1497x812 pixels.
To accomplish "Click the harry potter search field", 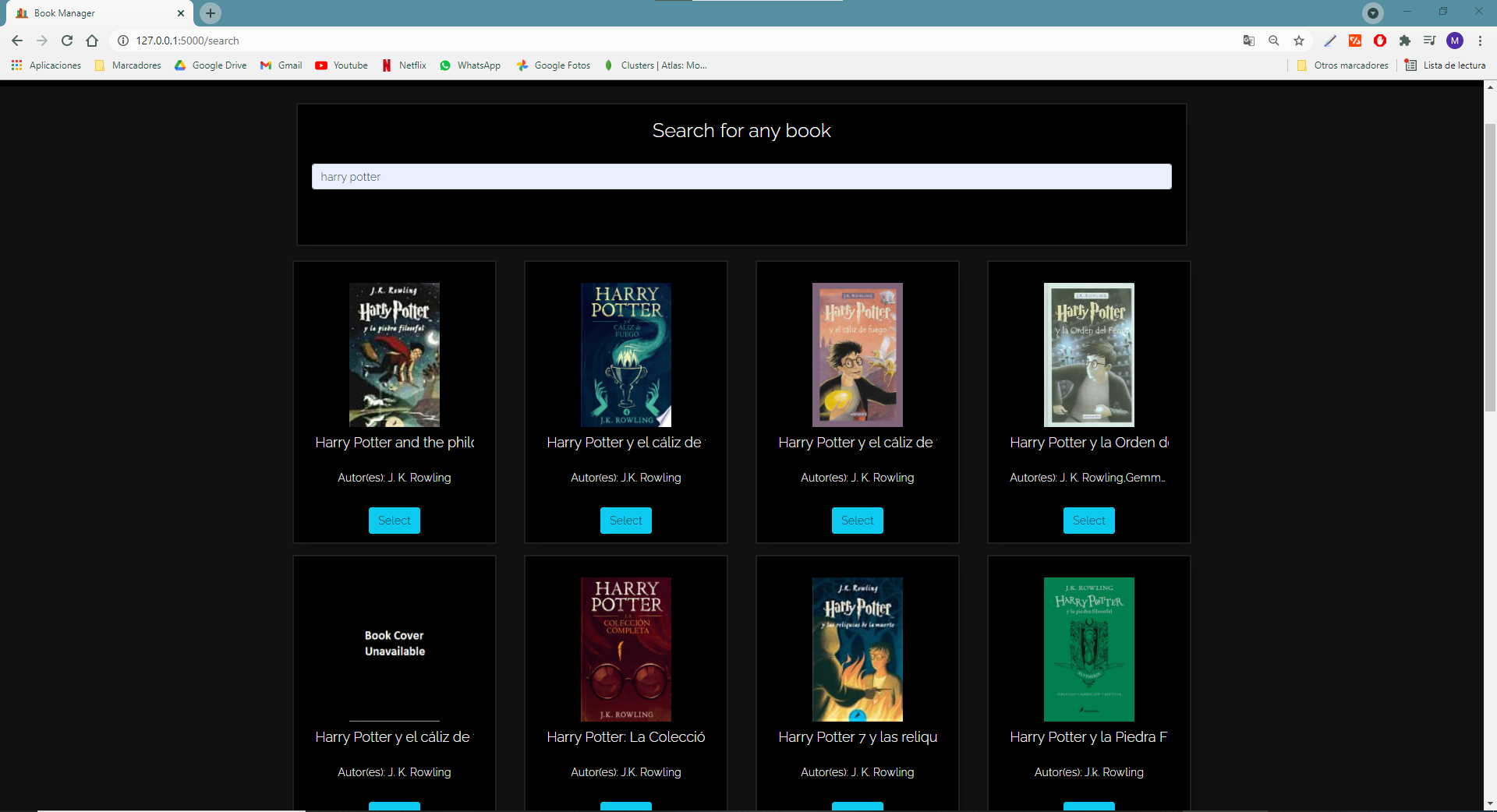I will [741, 177].
